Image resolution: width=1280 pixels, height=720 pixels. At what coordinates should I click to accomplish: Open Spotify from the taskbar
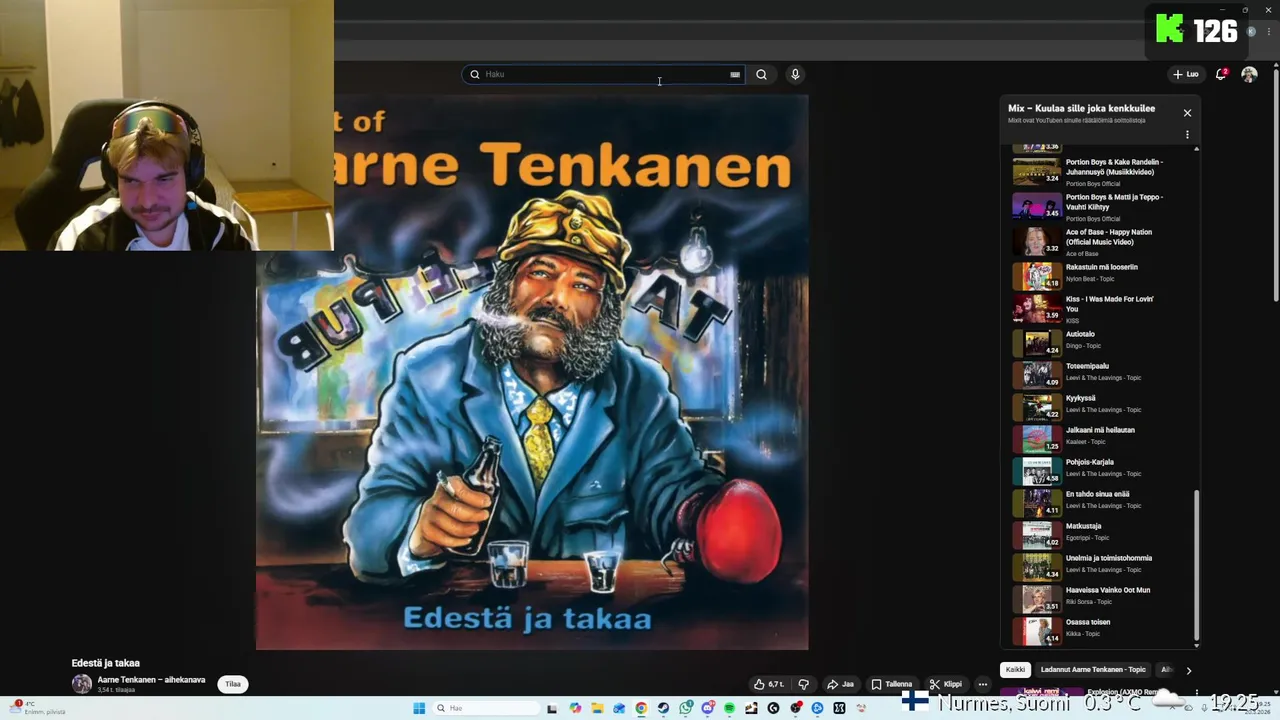click(x=729, y=708)
